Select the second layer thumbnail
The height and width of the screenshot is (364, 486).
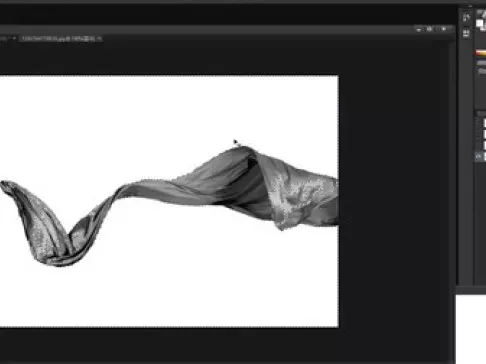(x=484, y=134)
